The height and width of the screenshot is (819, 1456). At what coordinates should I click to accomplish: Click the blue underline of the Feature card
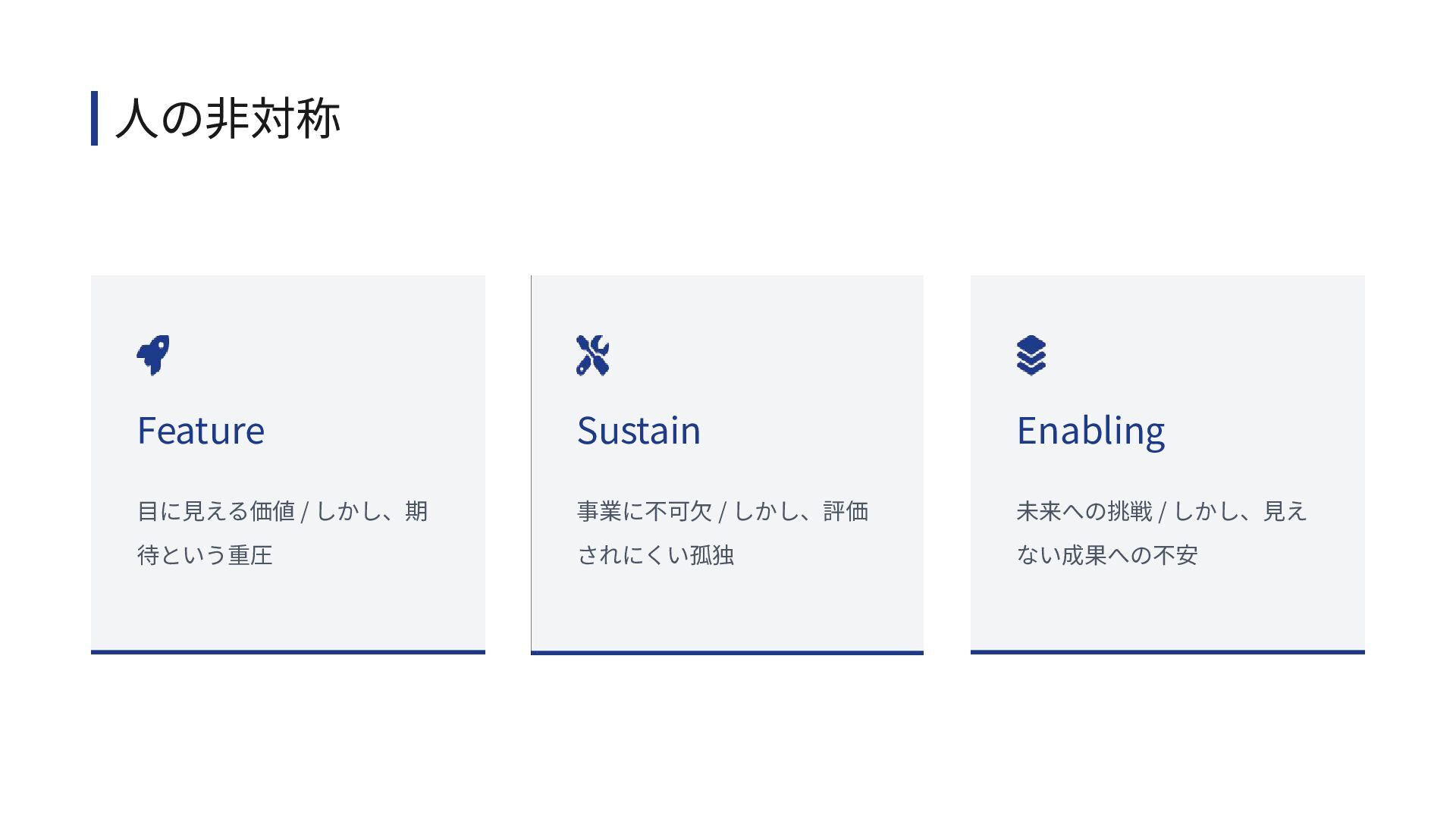[288, 651]
